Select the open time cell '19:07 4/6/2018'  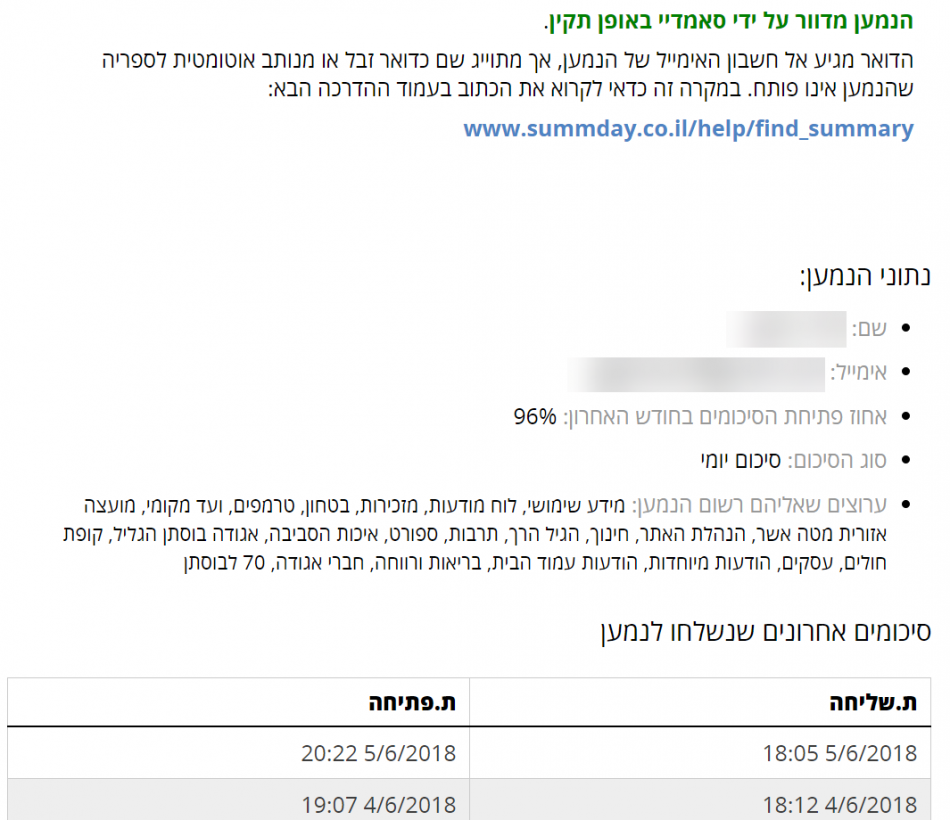379,804
